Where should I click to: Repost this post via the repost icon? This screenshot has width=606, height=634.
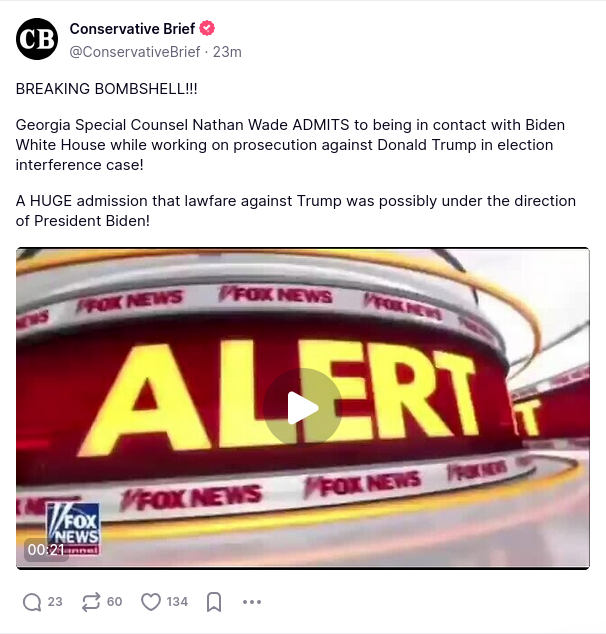[91, 602]
